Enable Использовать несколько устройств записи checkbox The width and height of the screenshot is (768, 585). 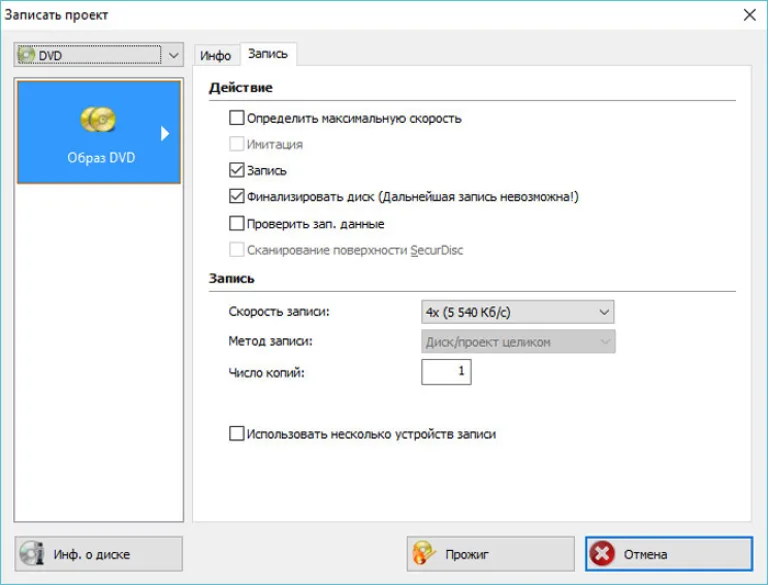point(237,434)
